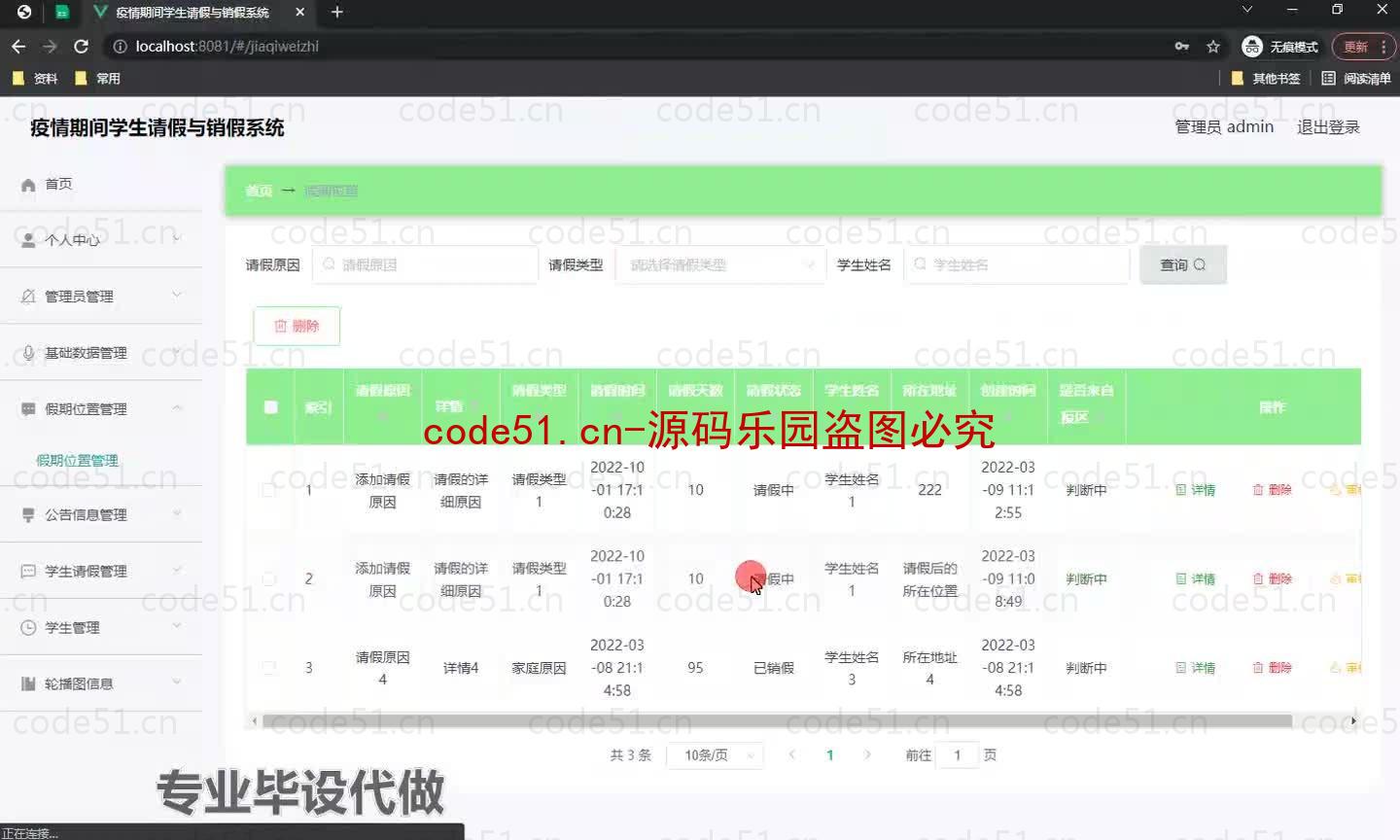Click the person icon beside 个人中心
Screen dimensions: 1400x840
[x=28, y=240]
